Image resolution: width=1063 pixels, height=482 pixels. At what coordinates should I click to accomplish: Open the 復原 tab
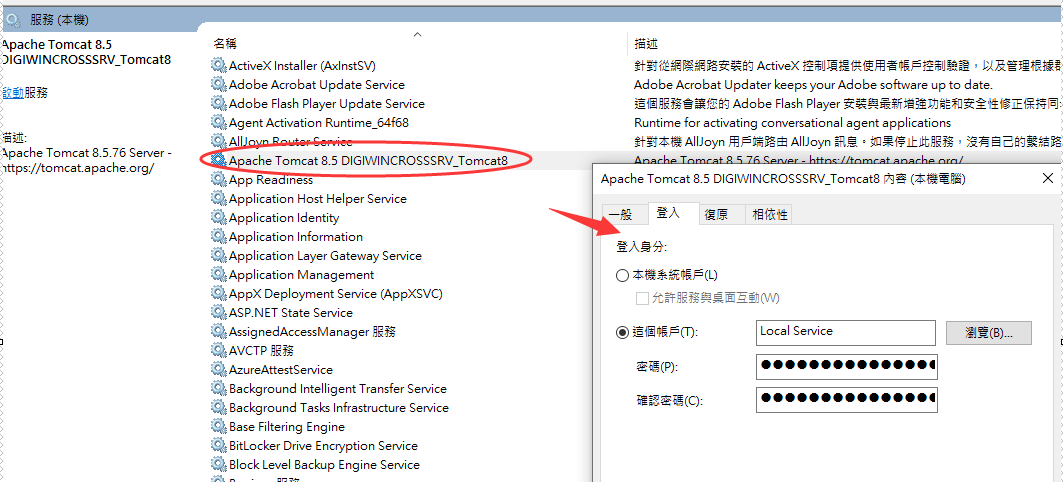point(715,215)
